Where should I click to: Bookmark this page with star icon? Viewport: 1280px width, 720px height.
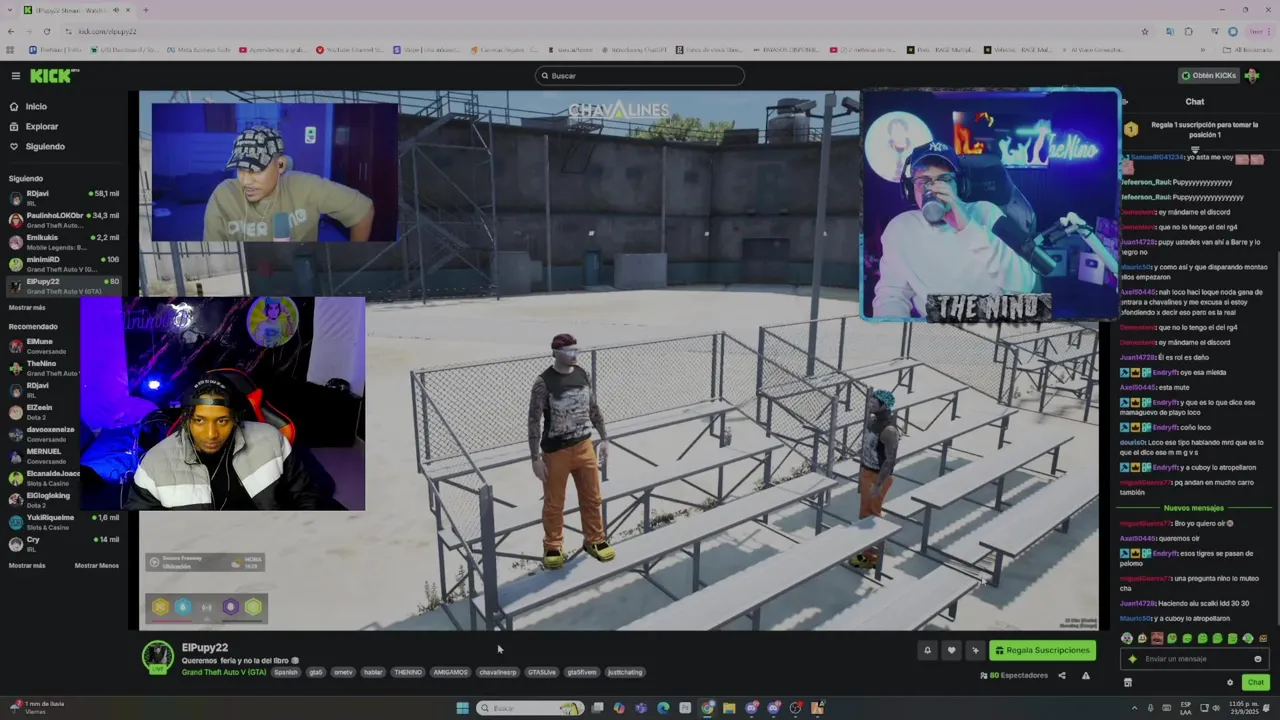(x=1145, y=31)
